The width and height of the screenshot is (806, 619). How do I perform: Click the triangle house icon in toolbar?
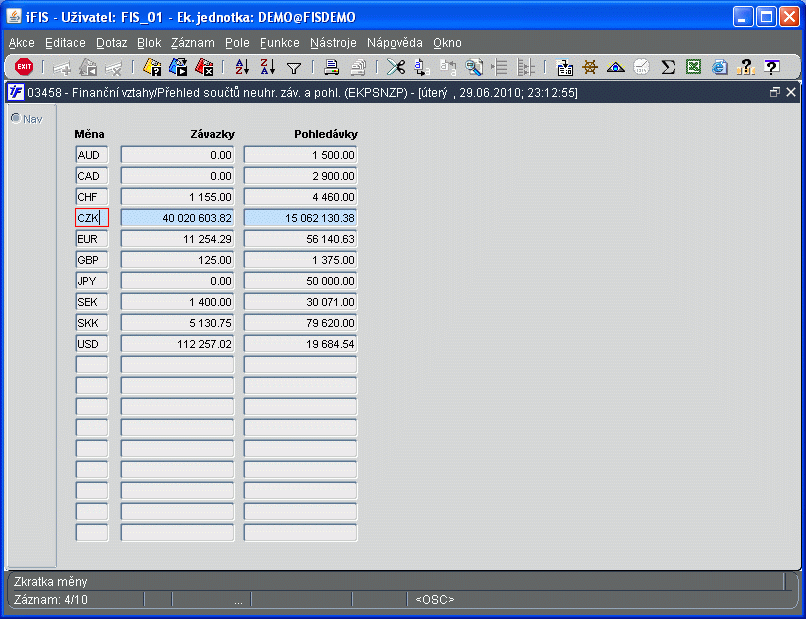[616, 67]
